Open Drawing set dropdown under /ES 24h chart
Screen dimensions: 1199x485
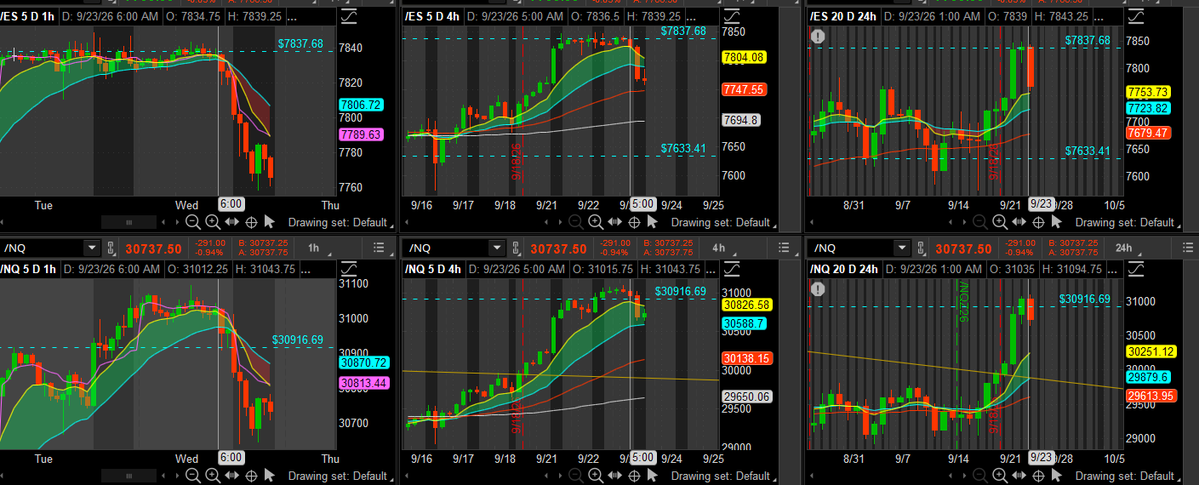[1128, 223]
